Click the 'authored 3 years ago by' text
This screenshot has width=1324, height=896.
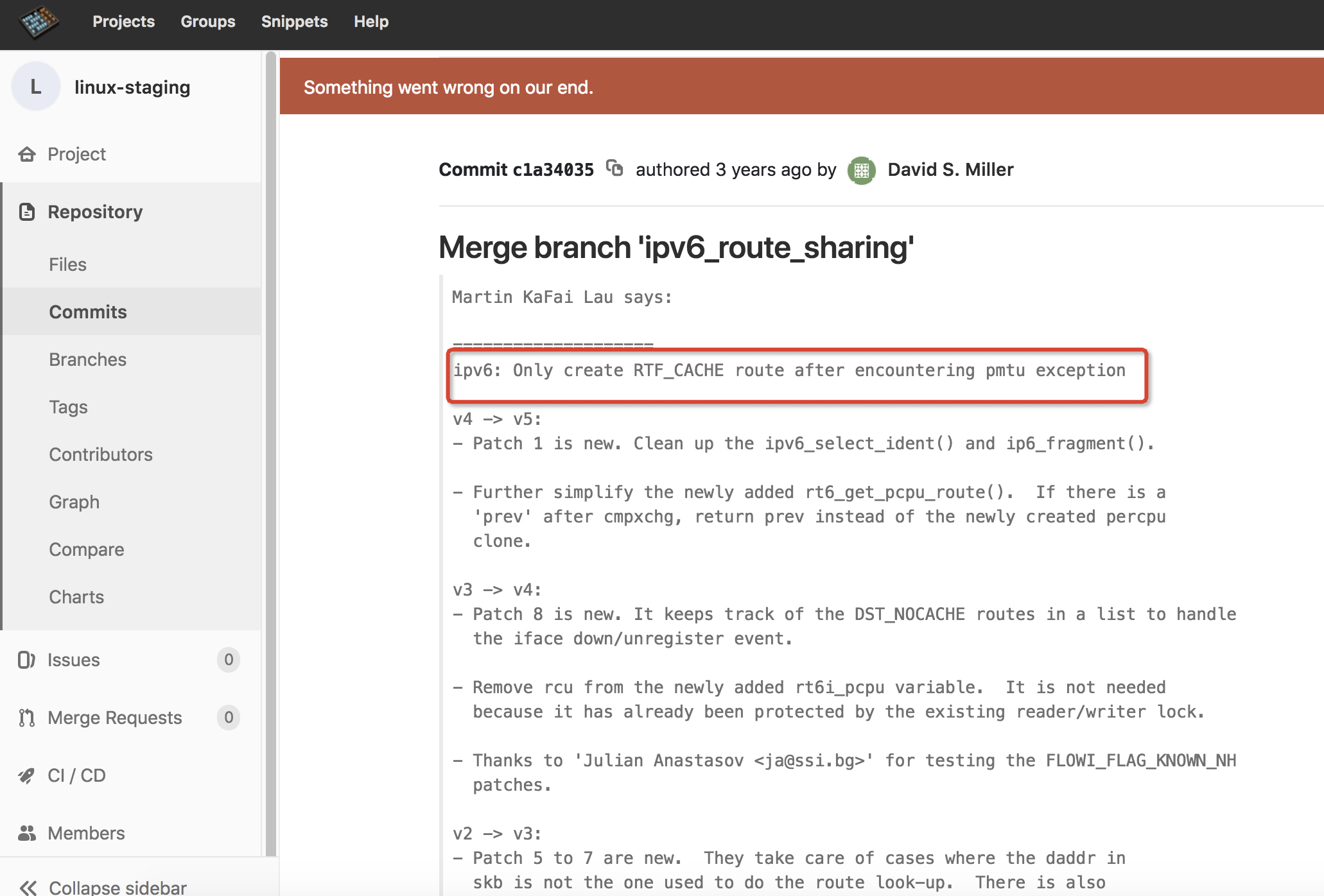[736, 169]
